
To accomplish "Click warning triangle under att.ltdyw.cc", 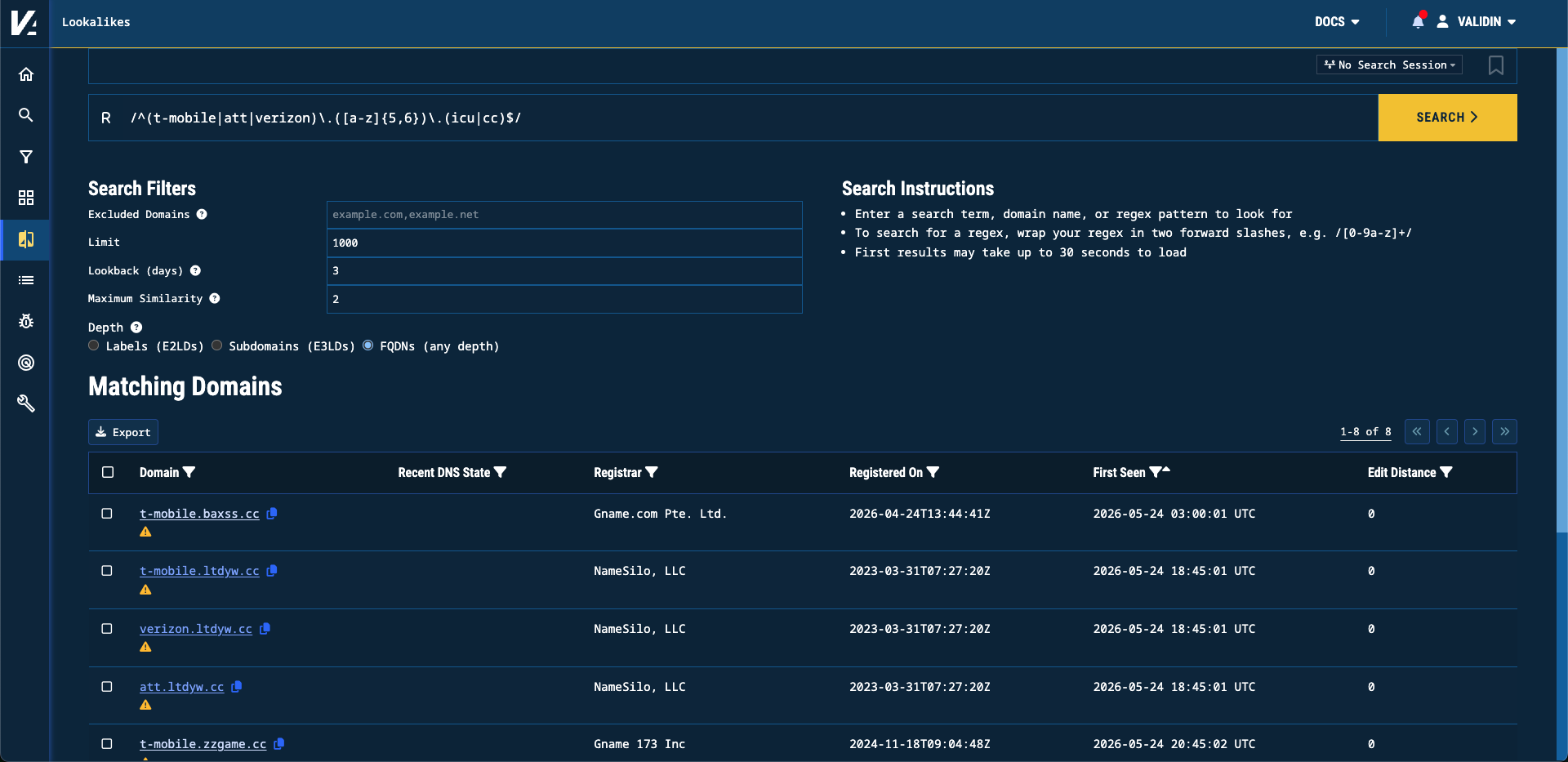I will pos(145,705).
